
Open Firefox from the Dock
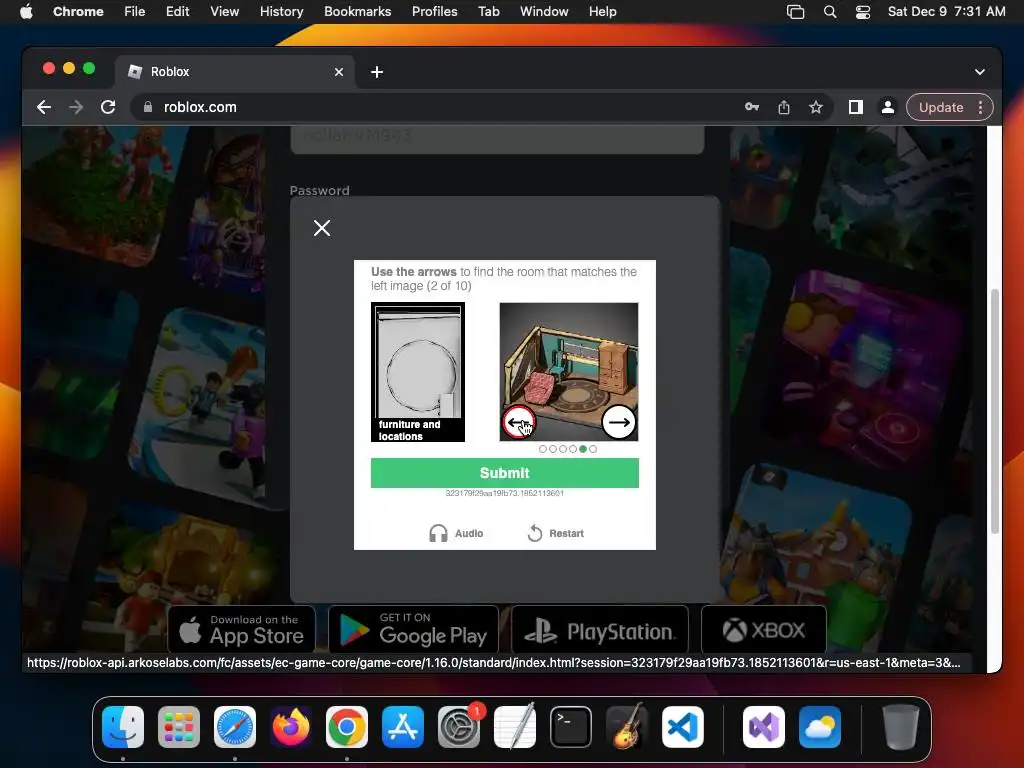[291, 727]
